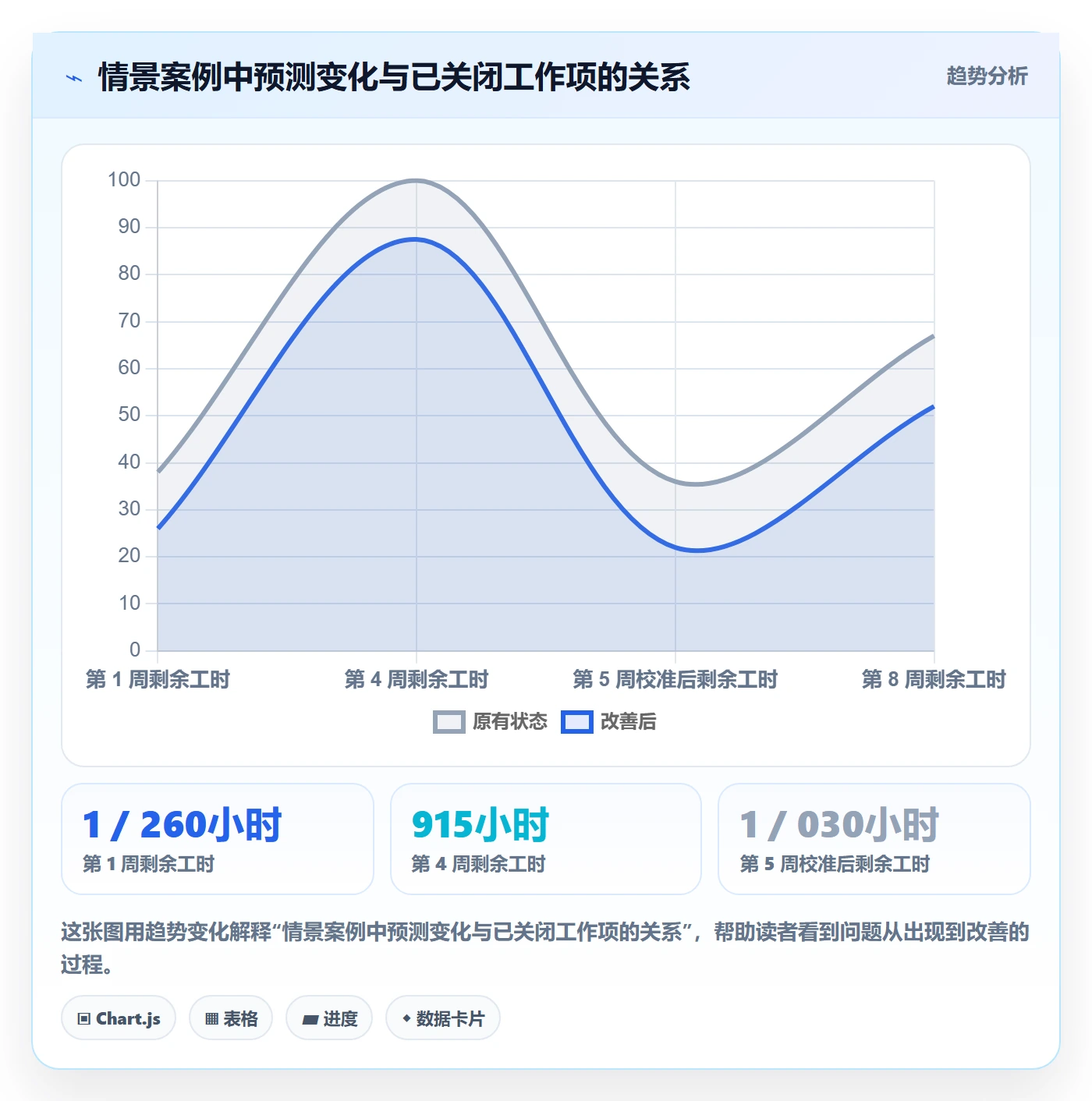Screen dimensions: 1092x1101
Task: Open the 1 / 260小时 stat card
Action: point(218,838)
